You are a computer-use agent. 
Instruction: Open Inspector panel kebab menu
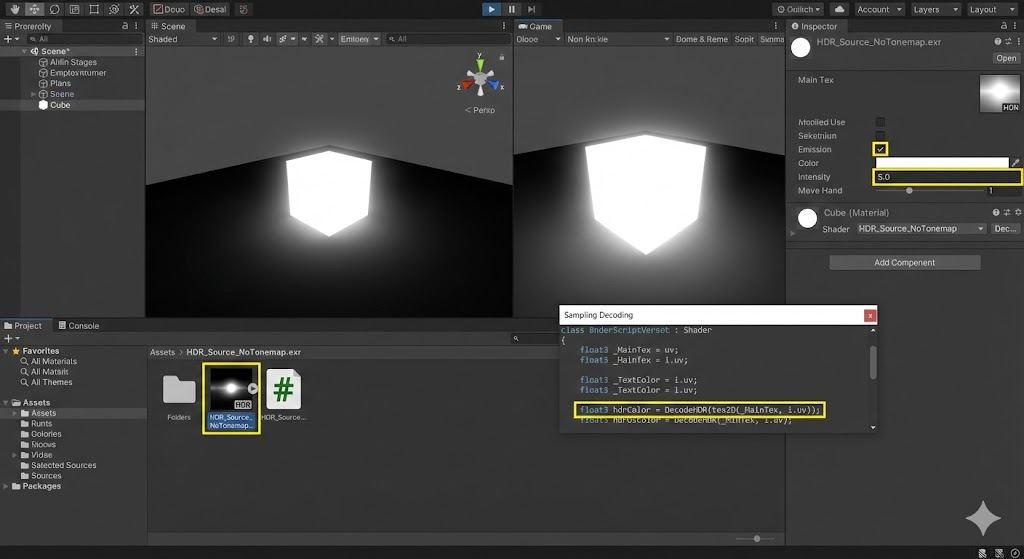(1015, 26)
